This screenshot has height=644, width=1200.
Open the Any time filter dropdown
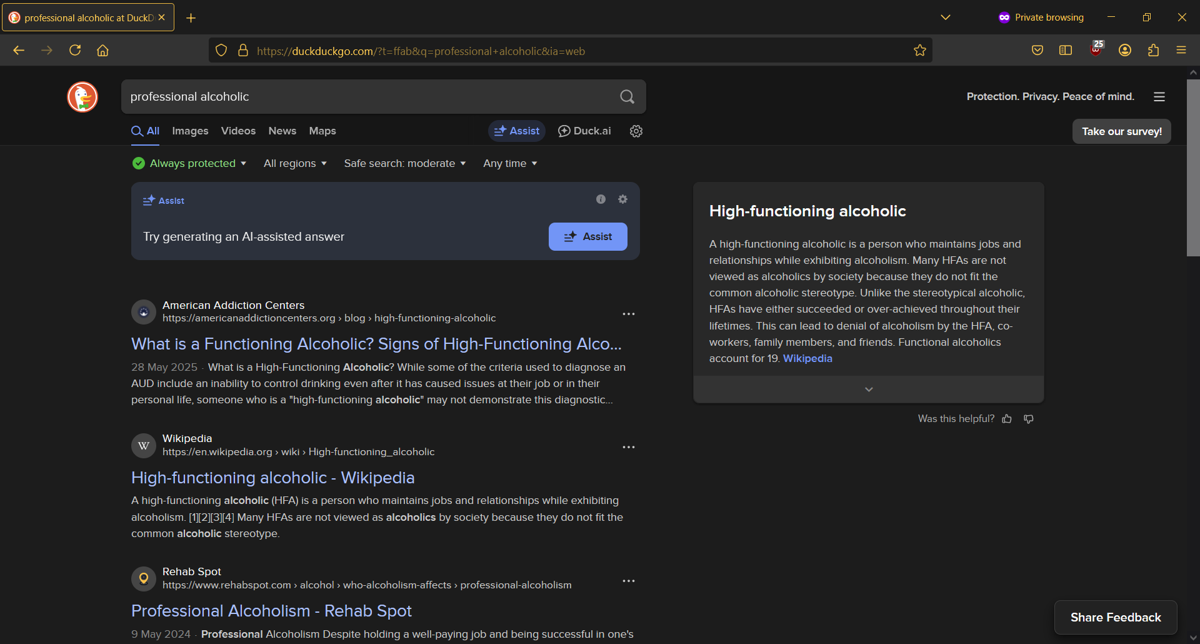[510, 163]
